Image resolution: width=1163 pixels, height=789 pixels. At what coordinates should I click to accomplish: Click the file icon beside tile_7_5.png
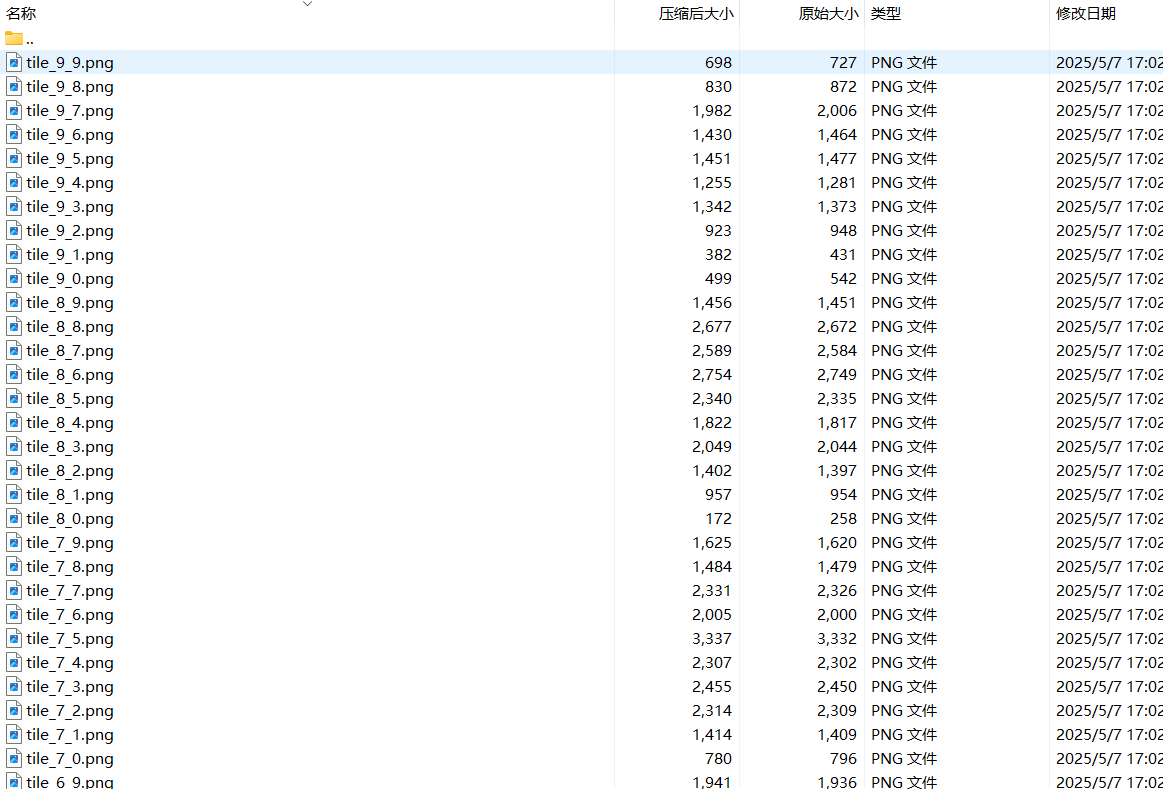tap(14, 639)
